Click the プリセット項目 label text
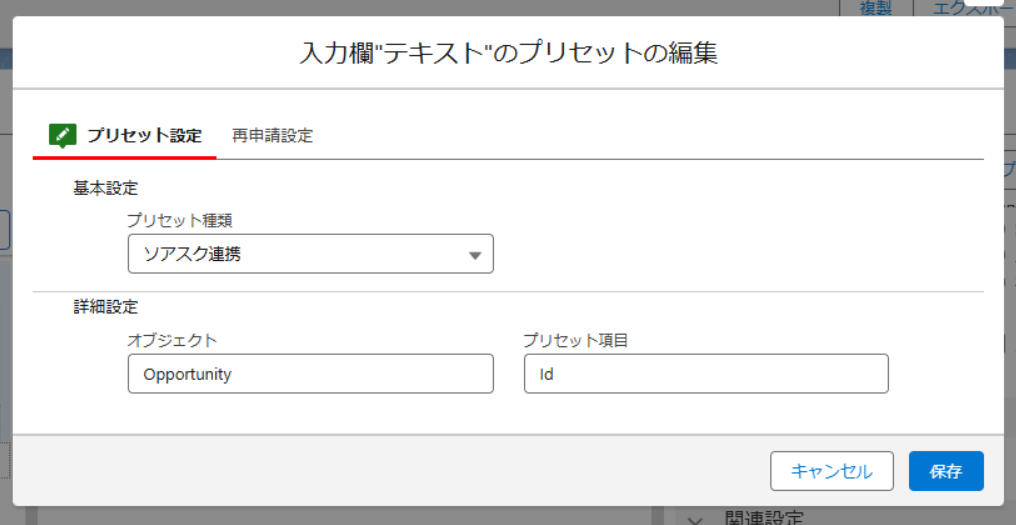This screenshot has height=525, width=1016. [575, 340]
